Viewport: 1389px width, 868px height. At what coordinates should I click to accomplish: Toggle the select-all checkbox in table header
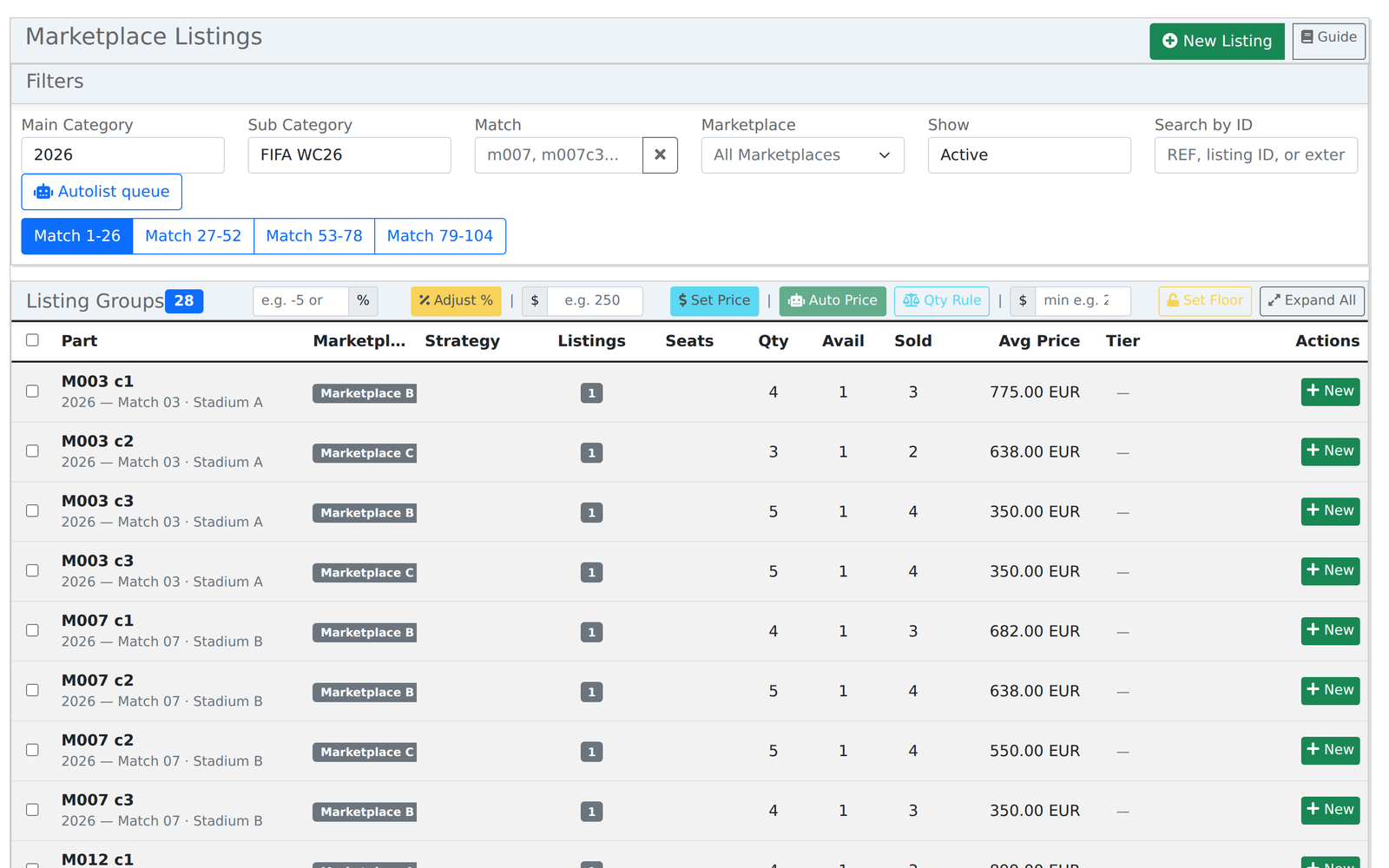[32, 340]
